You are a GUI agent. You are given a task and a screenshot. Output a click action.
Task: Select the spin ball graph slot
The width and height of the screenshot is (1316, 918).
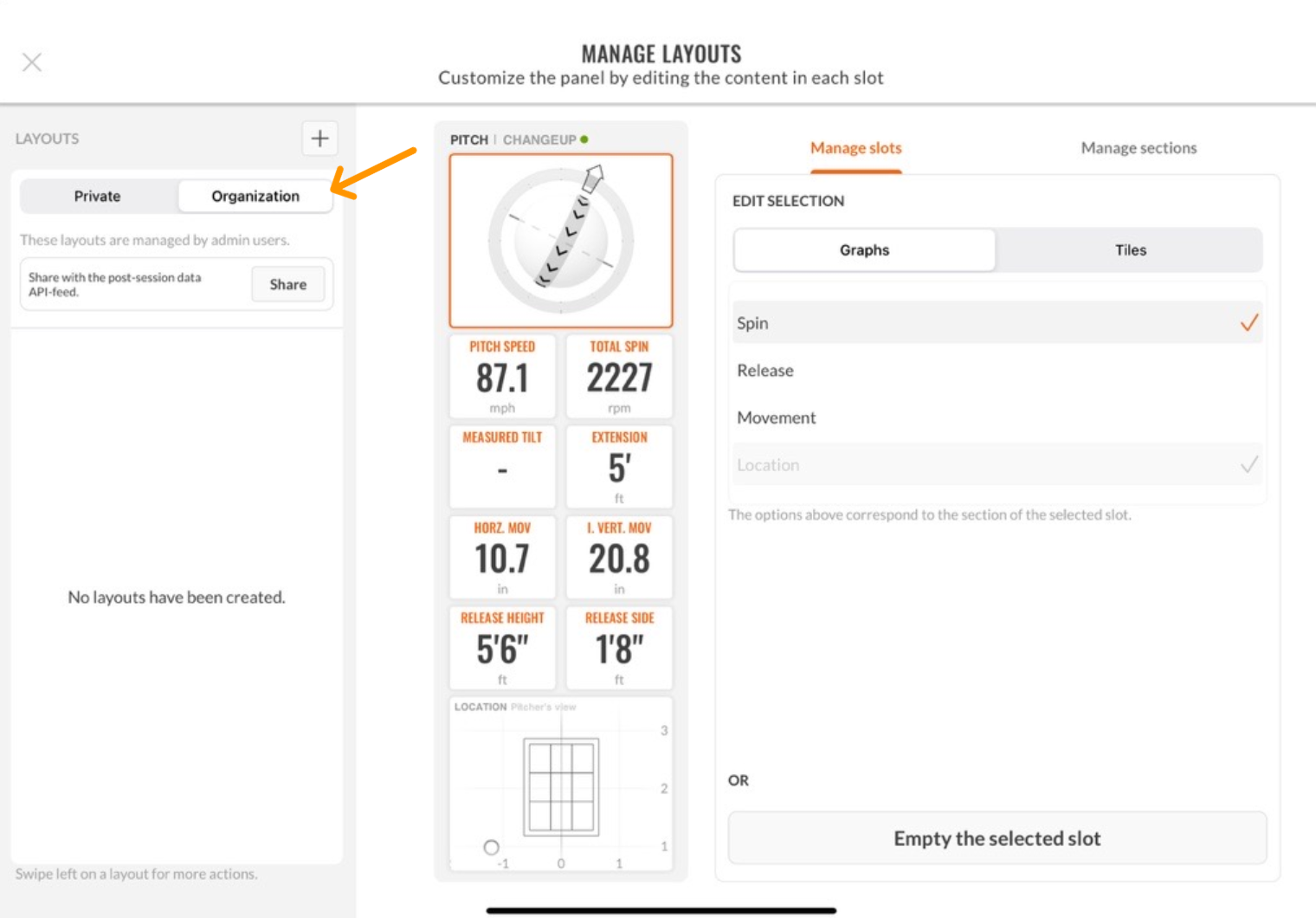(x=561, y=241)
